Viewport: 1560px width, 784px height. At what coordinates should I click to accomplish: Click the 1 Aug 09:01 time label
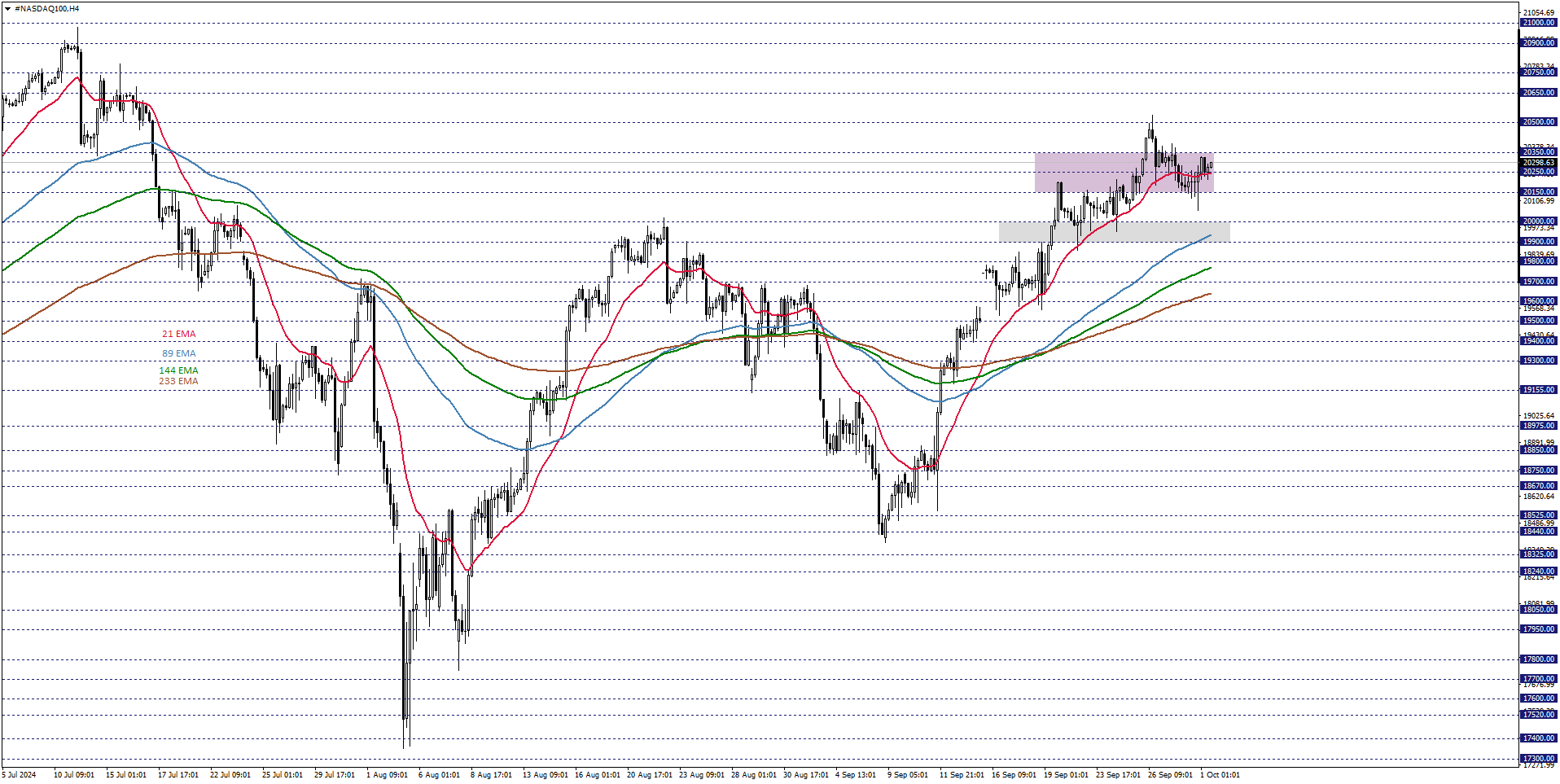pos(387,775)
